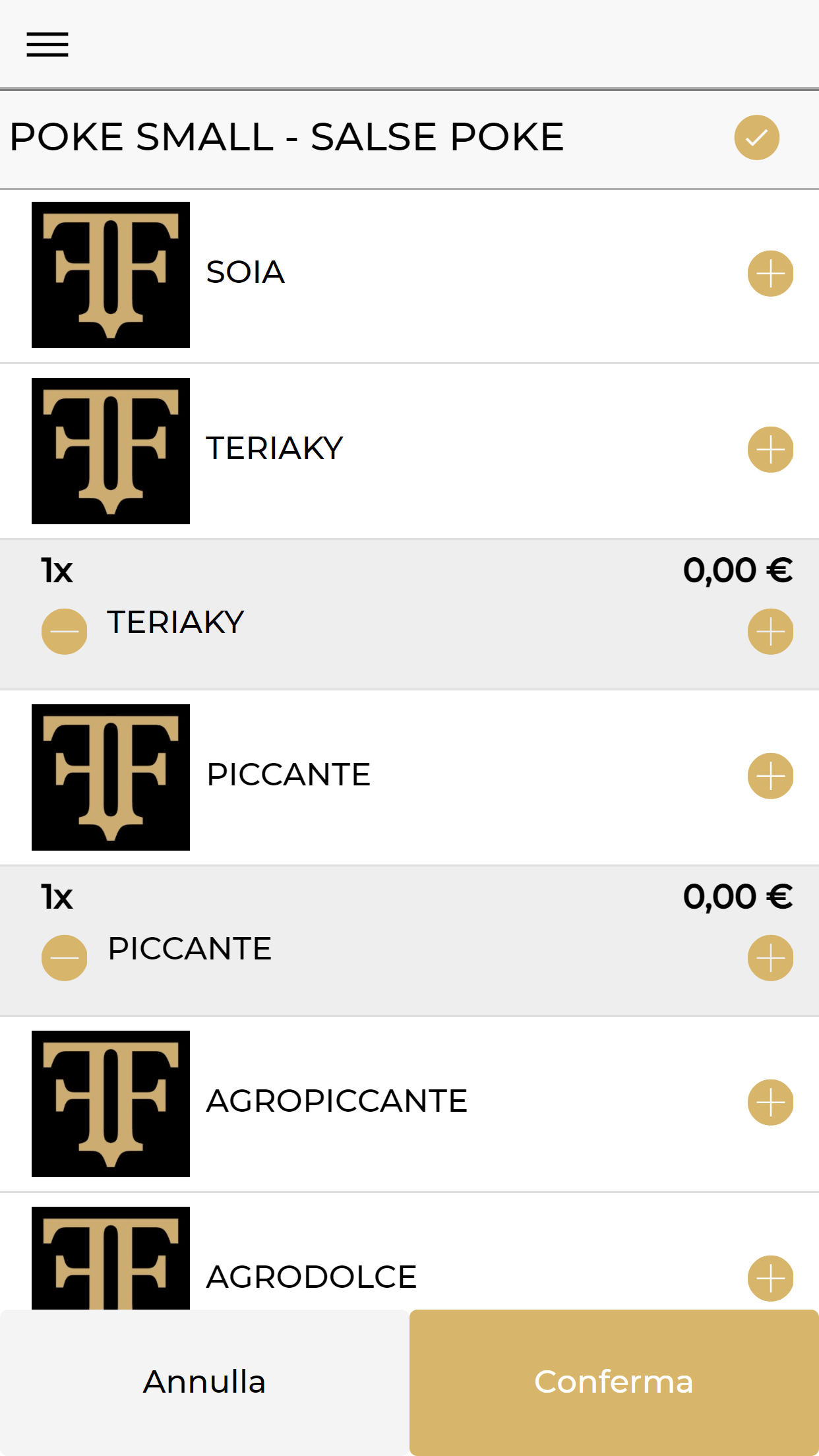This screenshot has height=1456, width=819.
Task: Add SOIA sauce with plus icon
Action: click(770, 274)
